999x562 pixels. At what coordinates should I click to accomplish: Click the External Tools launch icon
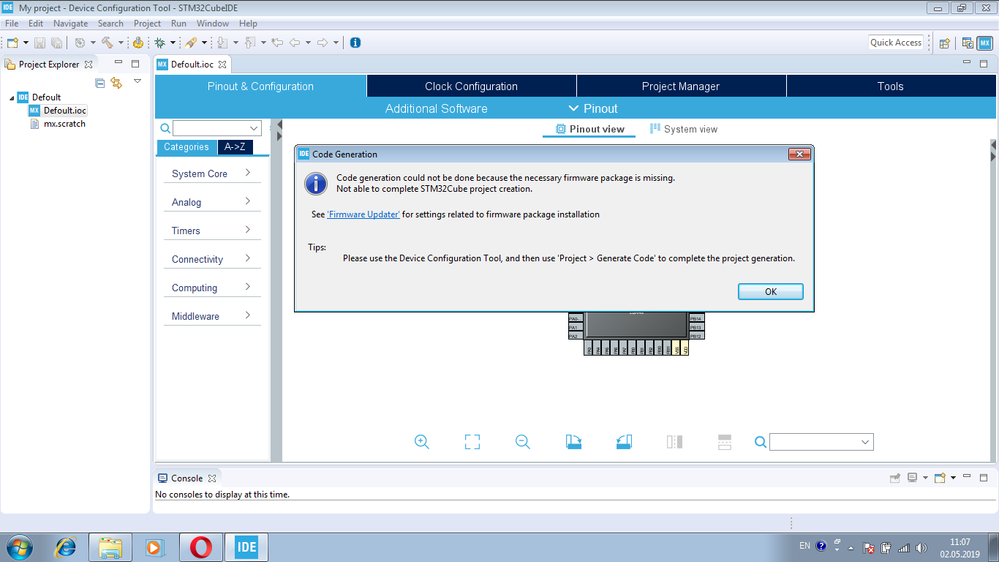[x=190, y=43]
